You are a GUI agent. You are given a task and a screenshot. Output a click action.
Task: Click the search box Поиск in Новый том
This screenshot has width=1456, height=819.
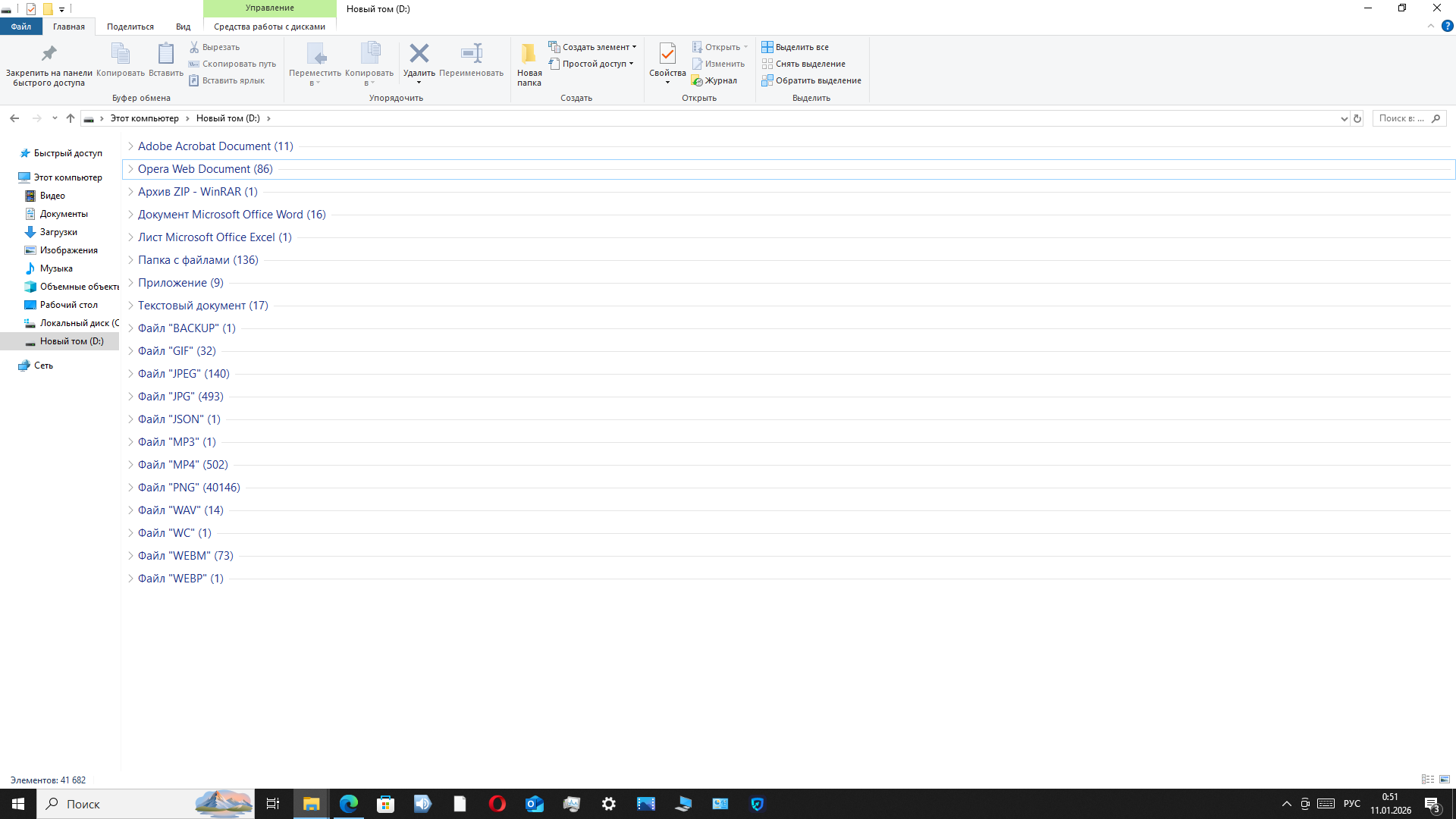pos(1401,118)
